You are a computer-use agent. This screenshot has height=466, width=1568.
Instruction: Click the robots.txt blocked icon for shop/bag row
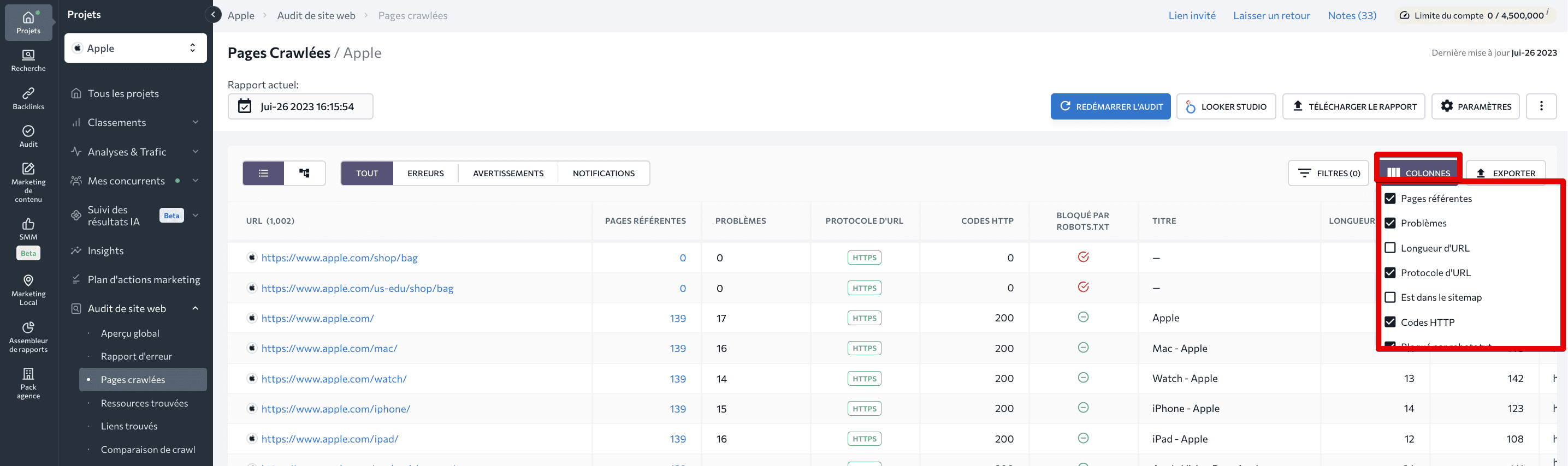click(1083, 256)
